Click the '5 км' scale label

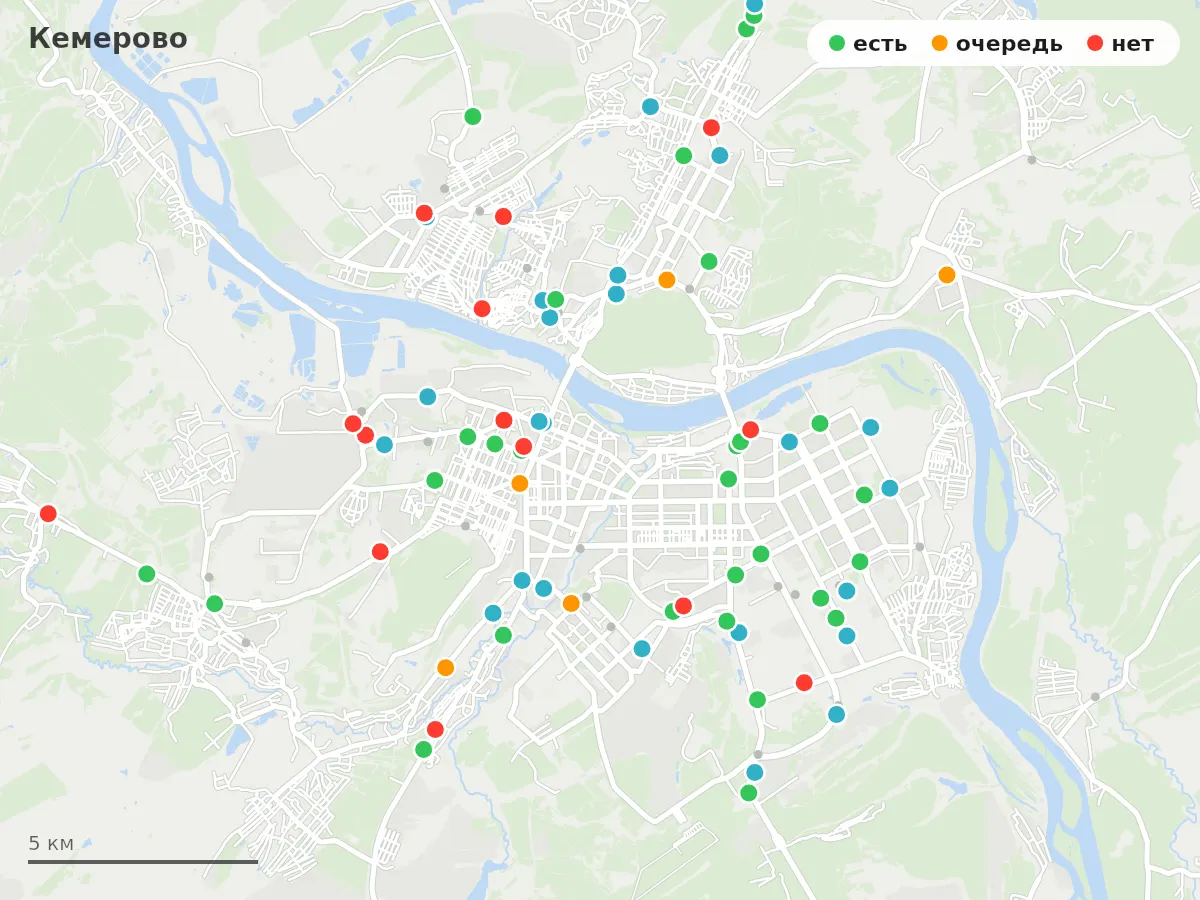point(51,843)
